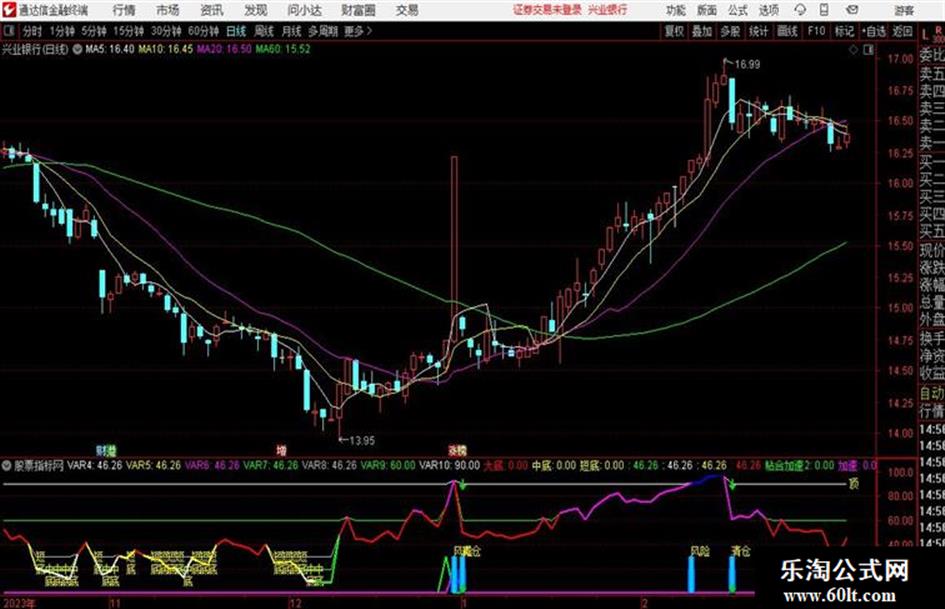
Task: Click the 多股 toolbar button
Action: pyautogui.click(x=730, y=31)
